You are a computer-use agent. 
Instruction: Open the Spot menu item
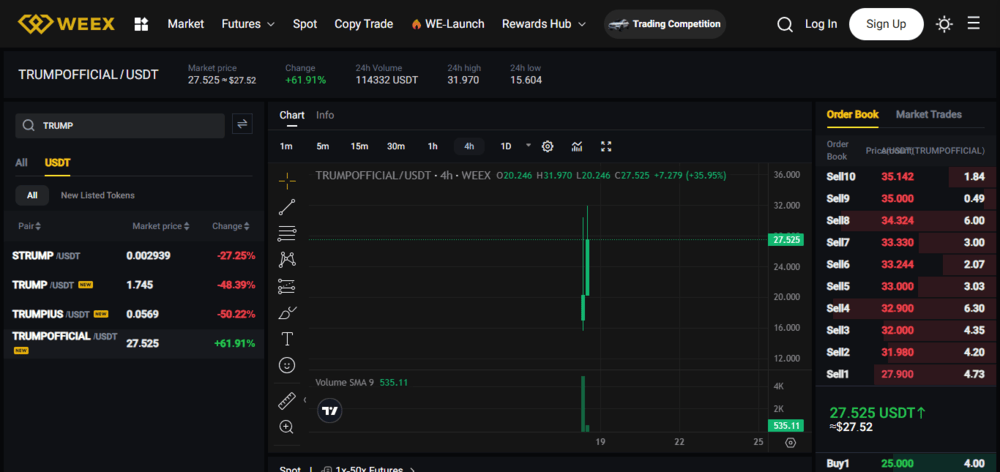coord(305,24)
